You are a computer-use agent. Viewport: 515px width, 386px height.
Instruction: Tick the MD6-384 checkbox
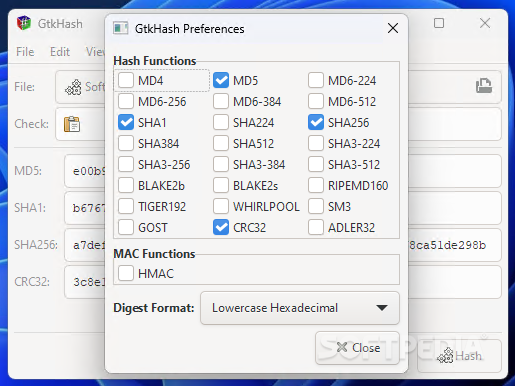[221, 101]
